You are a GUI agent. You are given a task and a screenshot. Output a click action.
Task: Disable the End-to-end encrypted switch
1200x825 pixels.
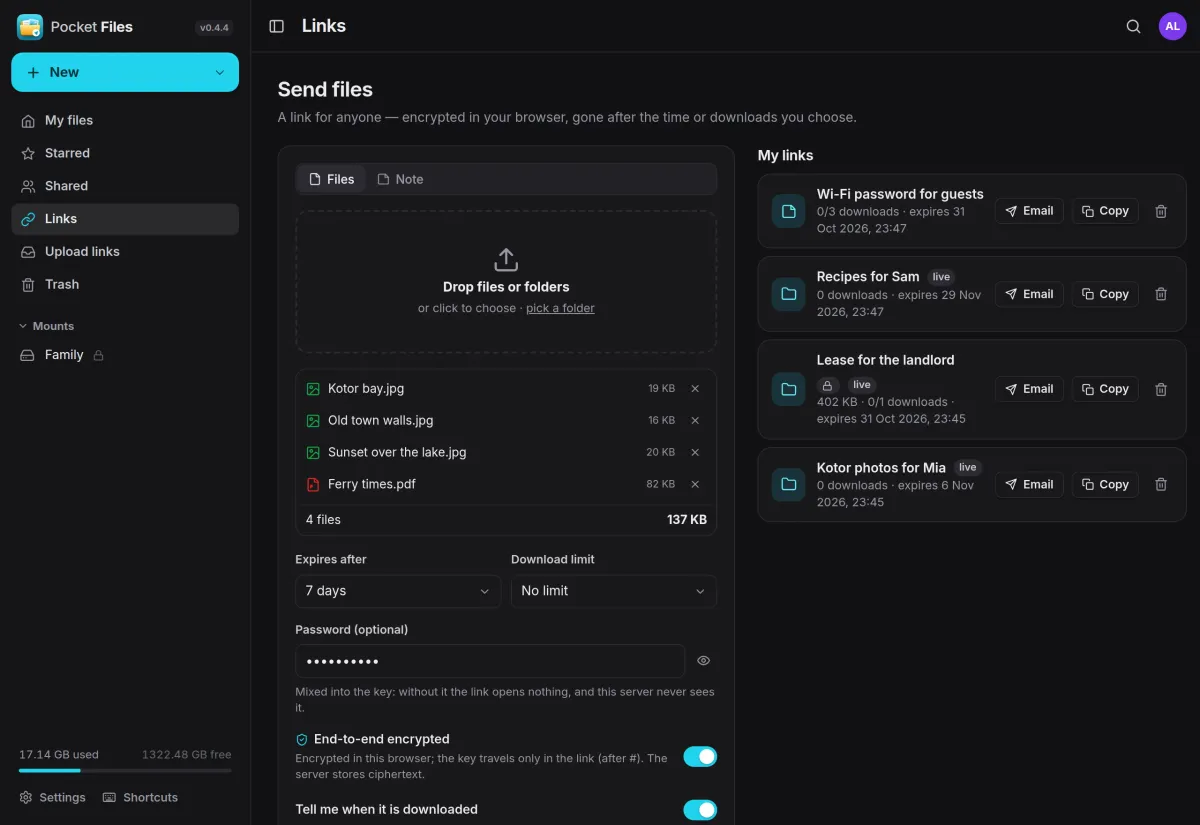point(700,757)
